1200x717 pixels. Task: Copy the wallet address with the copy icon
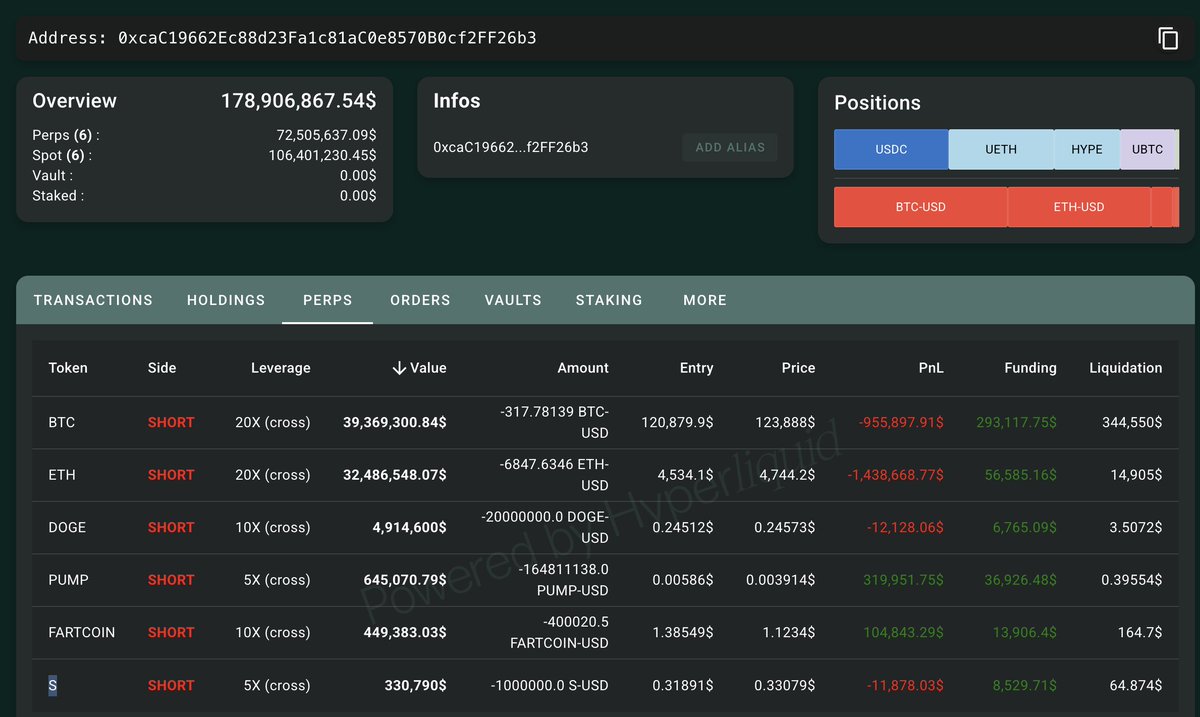[1168, 39]
